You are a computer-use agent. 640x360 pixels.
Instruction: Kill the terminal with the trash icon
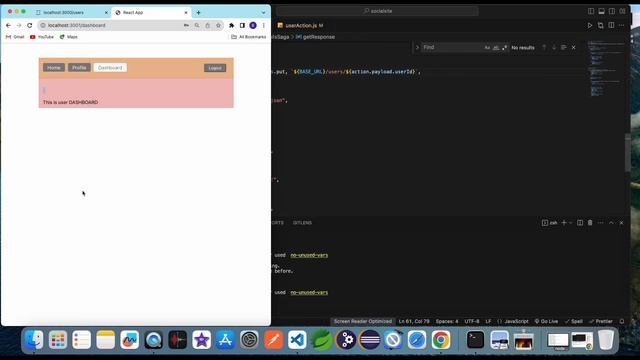tap(590, 223)
